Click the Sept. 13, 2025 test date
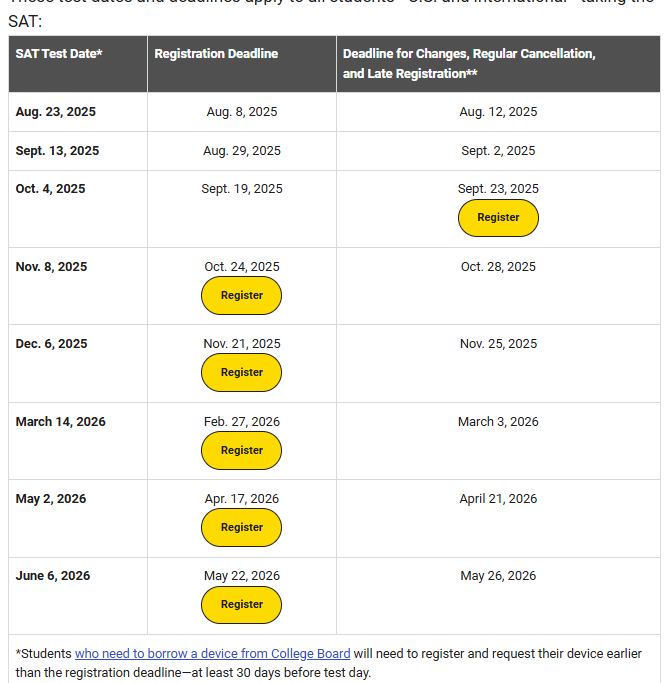Image resolution: width=664 pixels, height=683 pixels. pos(57,151)
